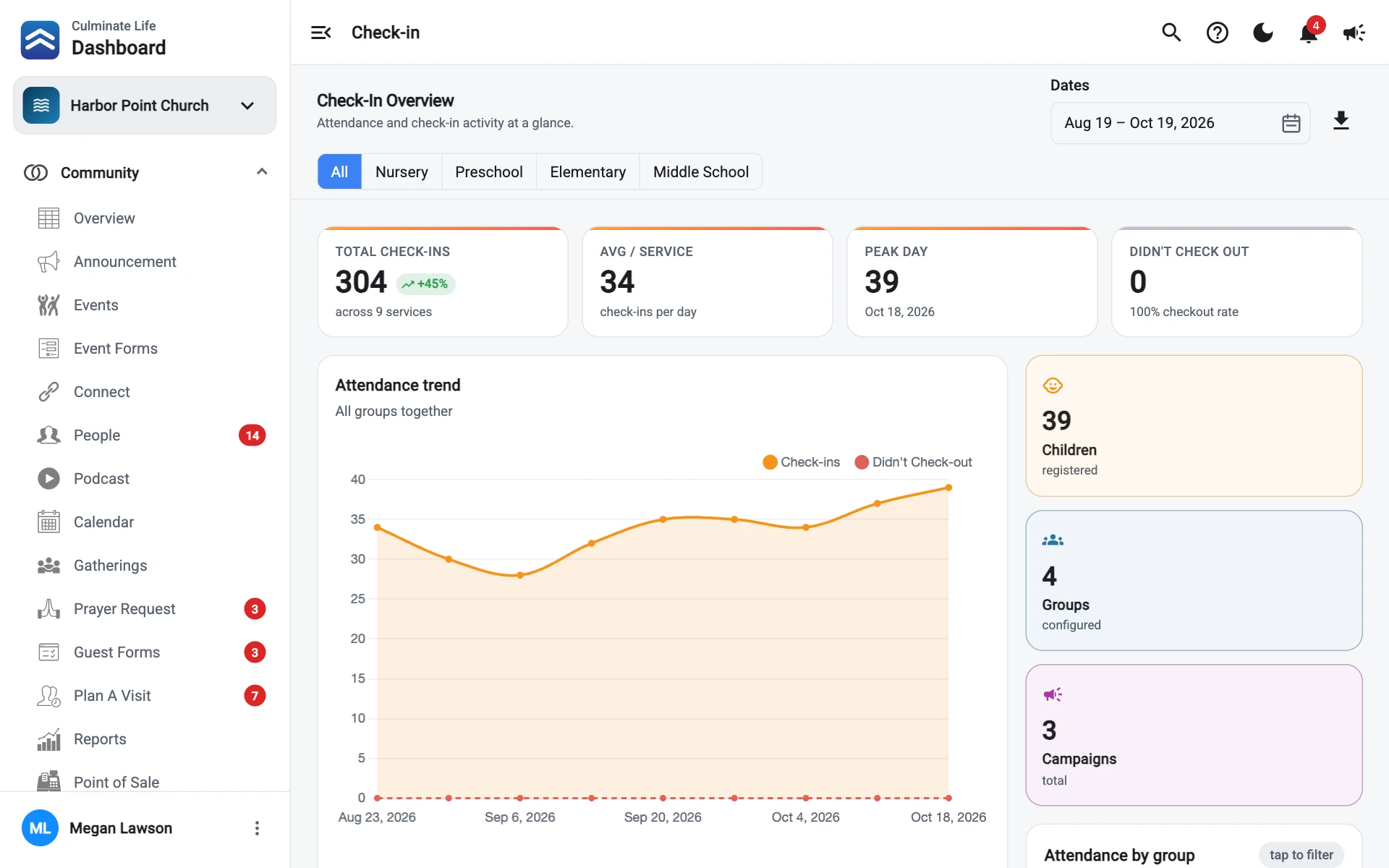Click the Dates range input field
Image resolution: width=1389 pixels, height=868 pixels.
[1180, 123]
